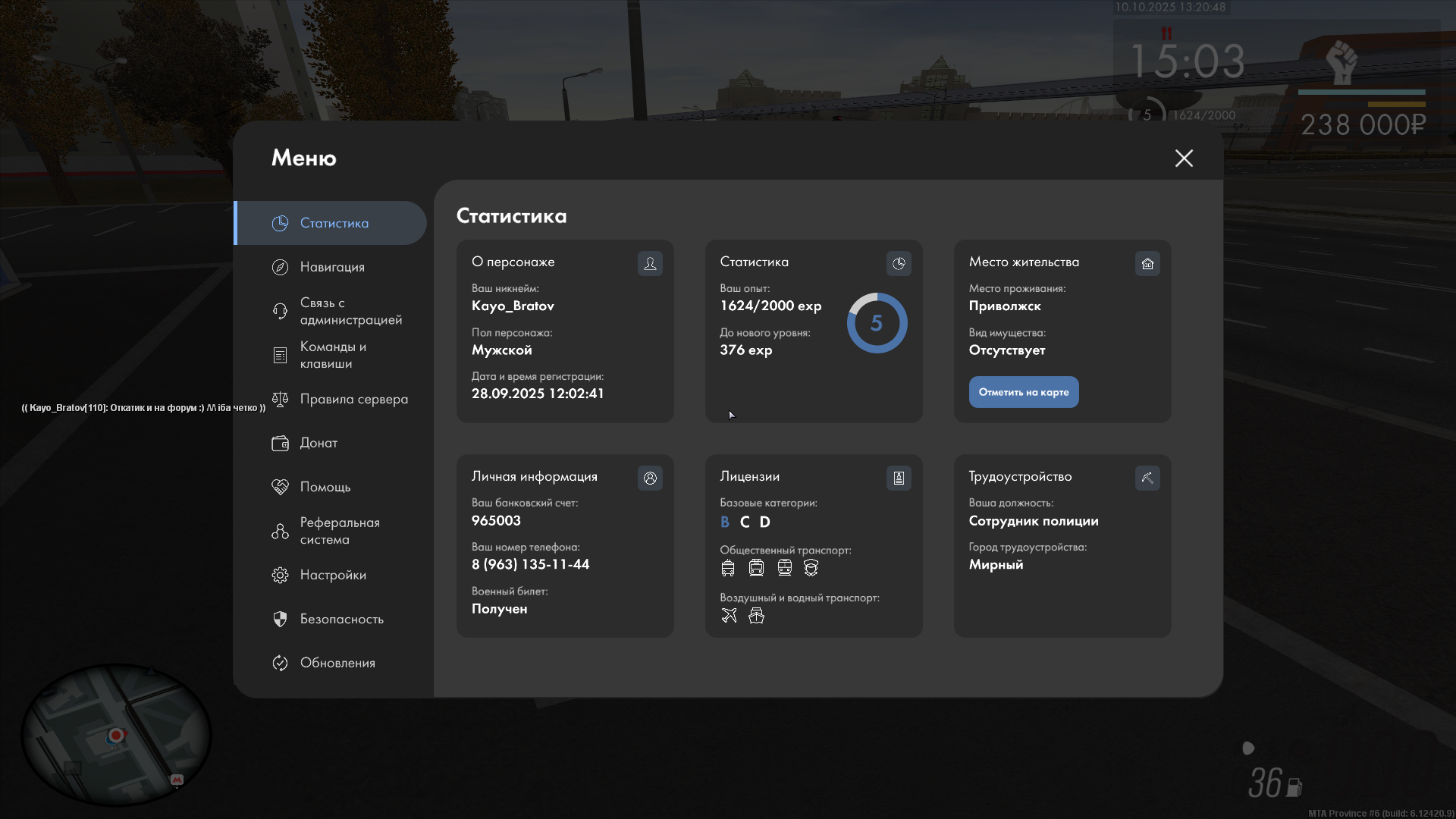Image resolution: width=1456 pixels, height=819 pixels.
Task: Click the level 5 progress ring
Action: click(x=877, y=323)
